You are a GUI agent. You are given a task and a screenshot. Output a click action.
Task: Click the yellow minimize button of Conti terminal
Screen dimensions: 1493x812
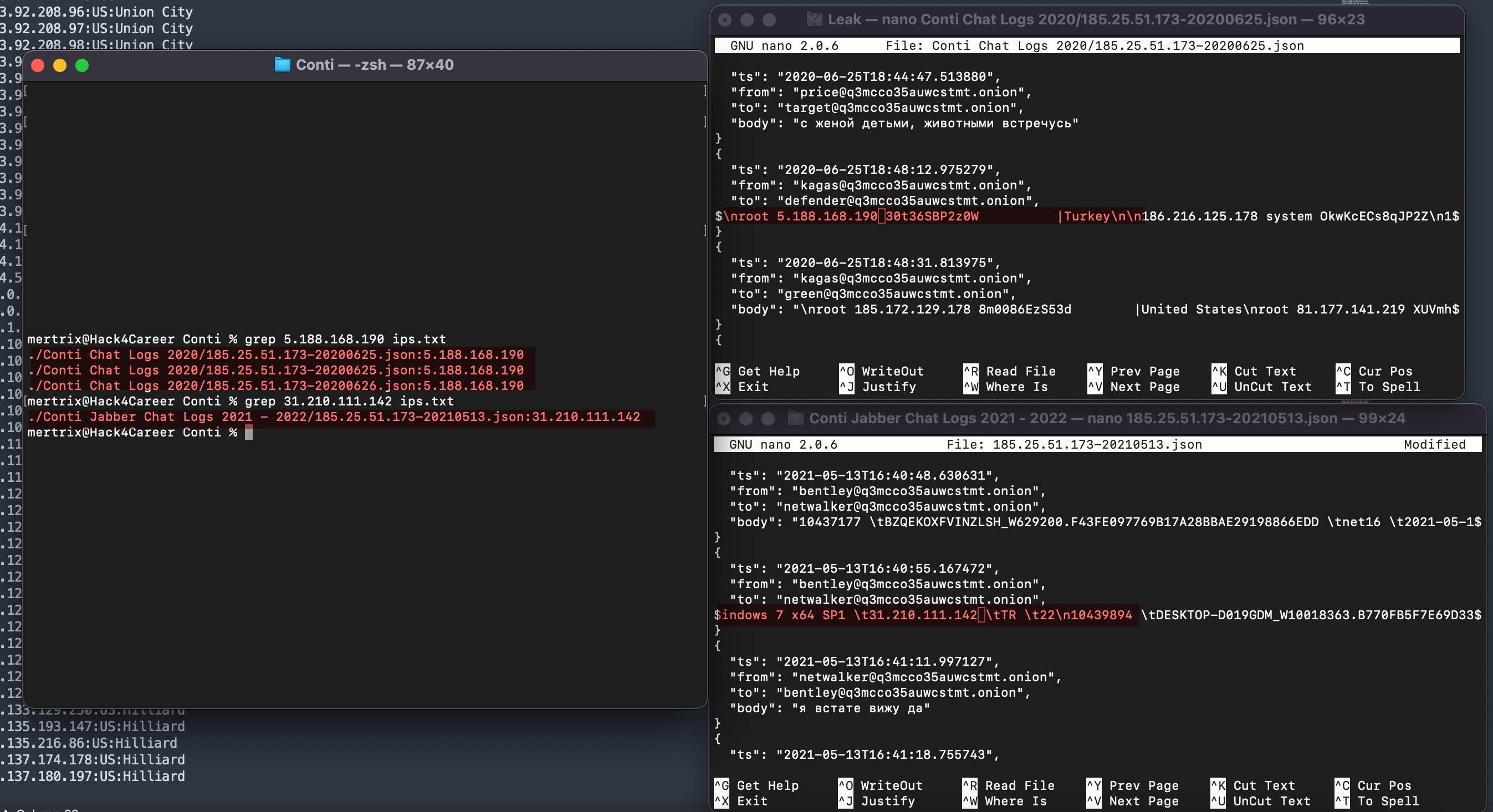(x=60, y=65)
